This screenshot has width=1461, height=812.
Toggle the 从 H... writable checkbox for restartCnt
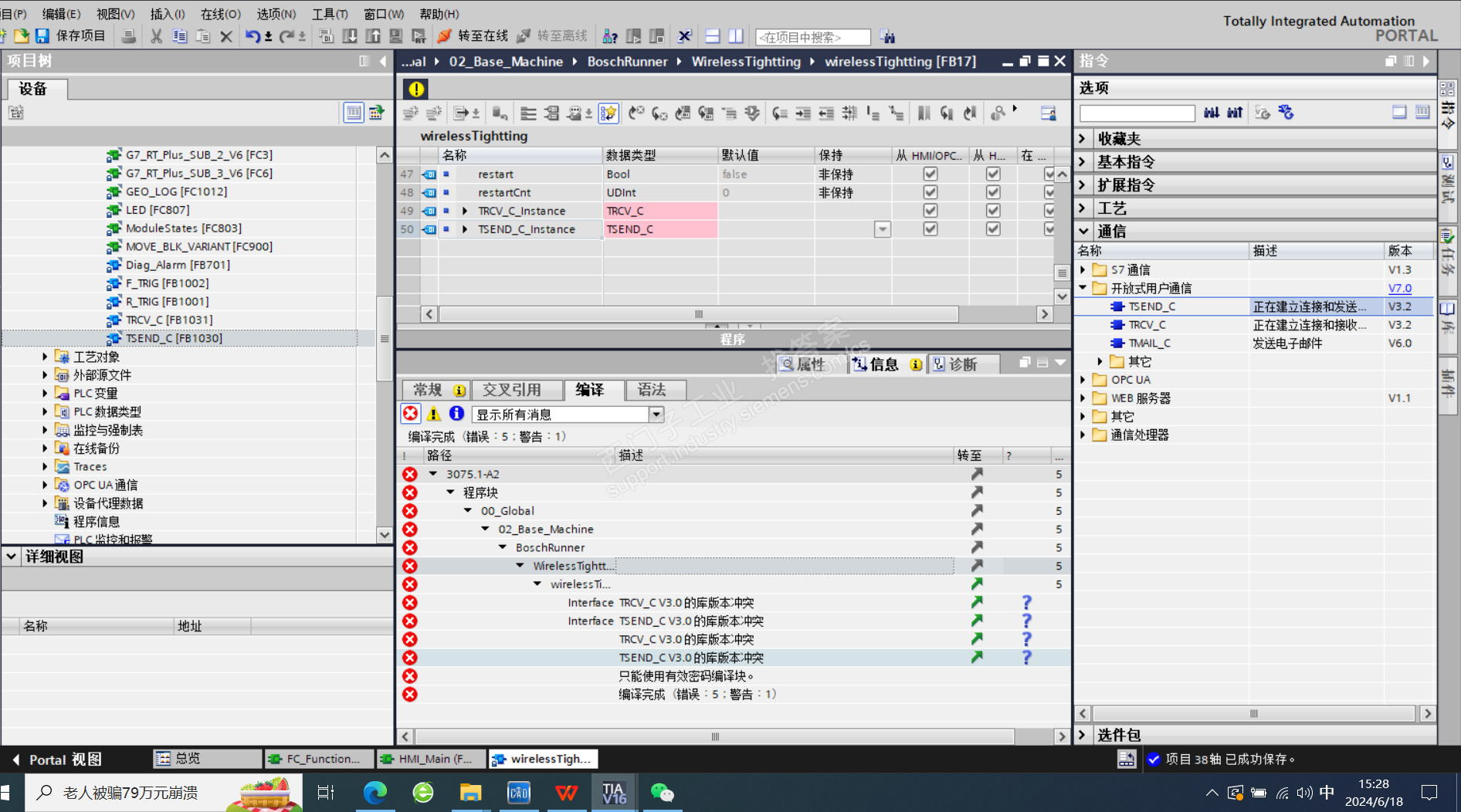993,192
